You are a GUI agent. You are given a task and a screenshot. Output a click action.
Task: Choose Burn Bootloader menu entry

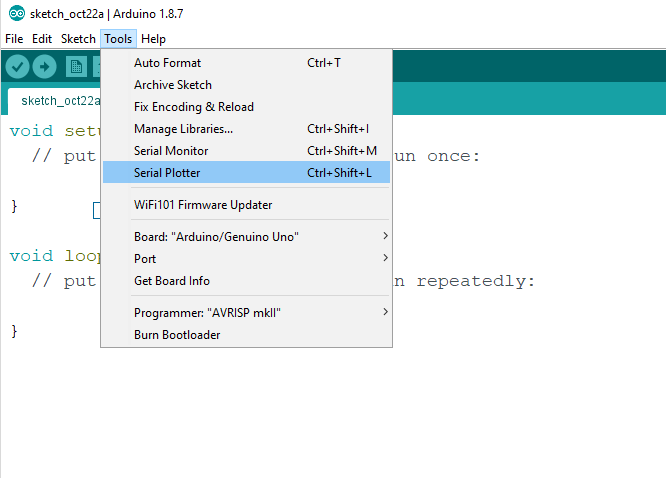[246, 335]
